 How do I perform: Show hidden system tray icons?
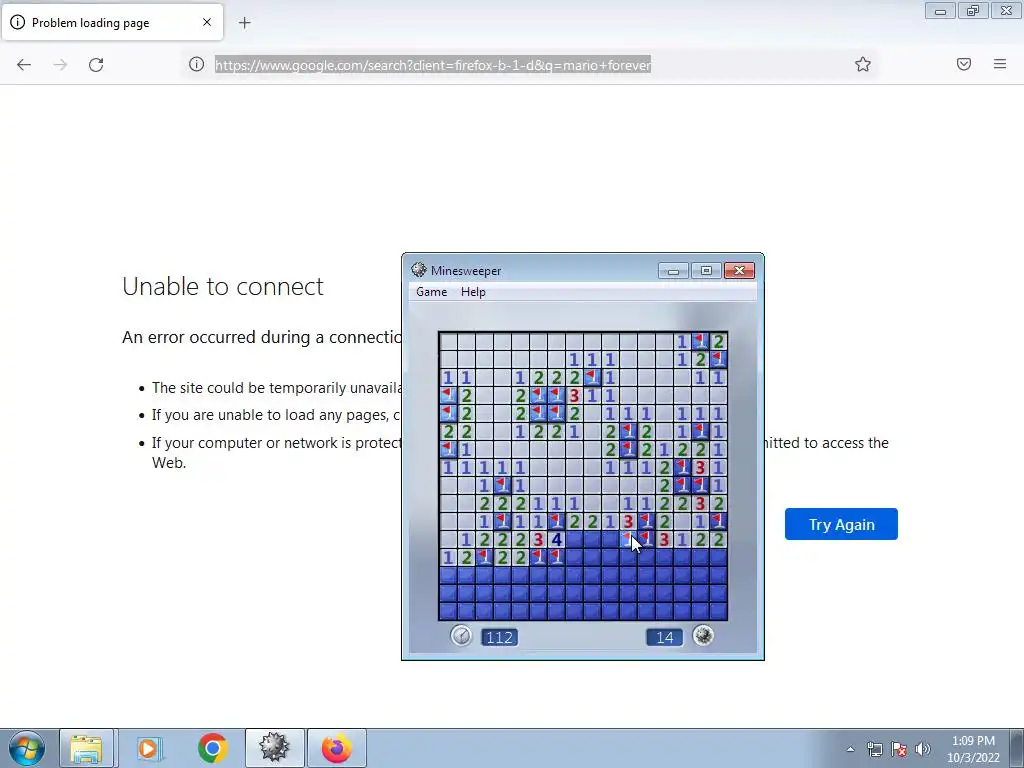pyautogui.click(x=850, y=749)
